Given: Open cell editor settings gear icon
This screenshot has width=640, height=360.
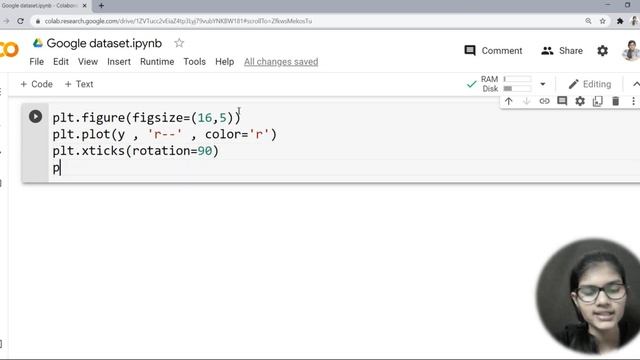Looking at the screenshot, I should (x=580, y=101).
